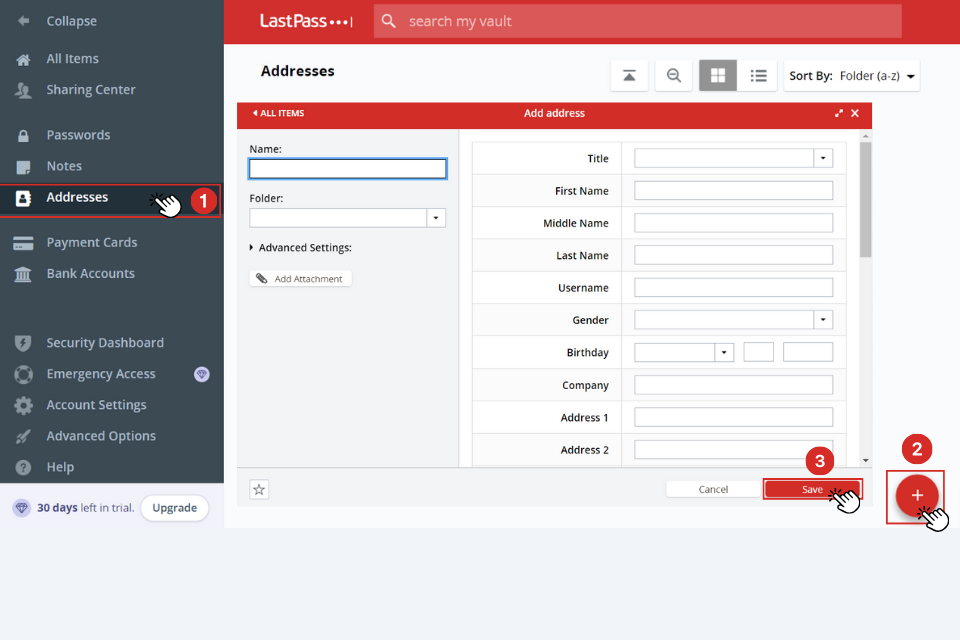
Task: Save the new address
Action: coord(812,488)
